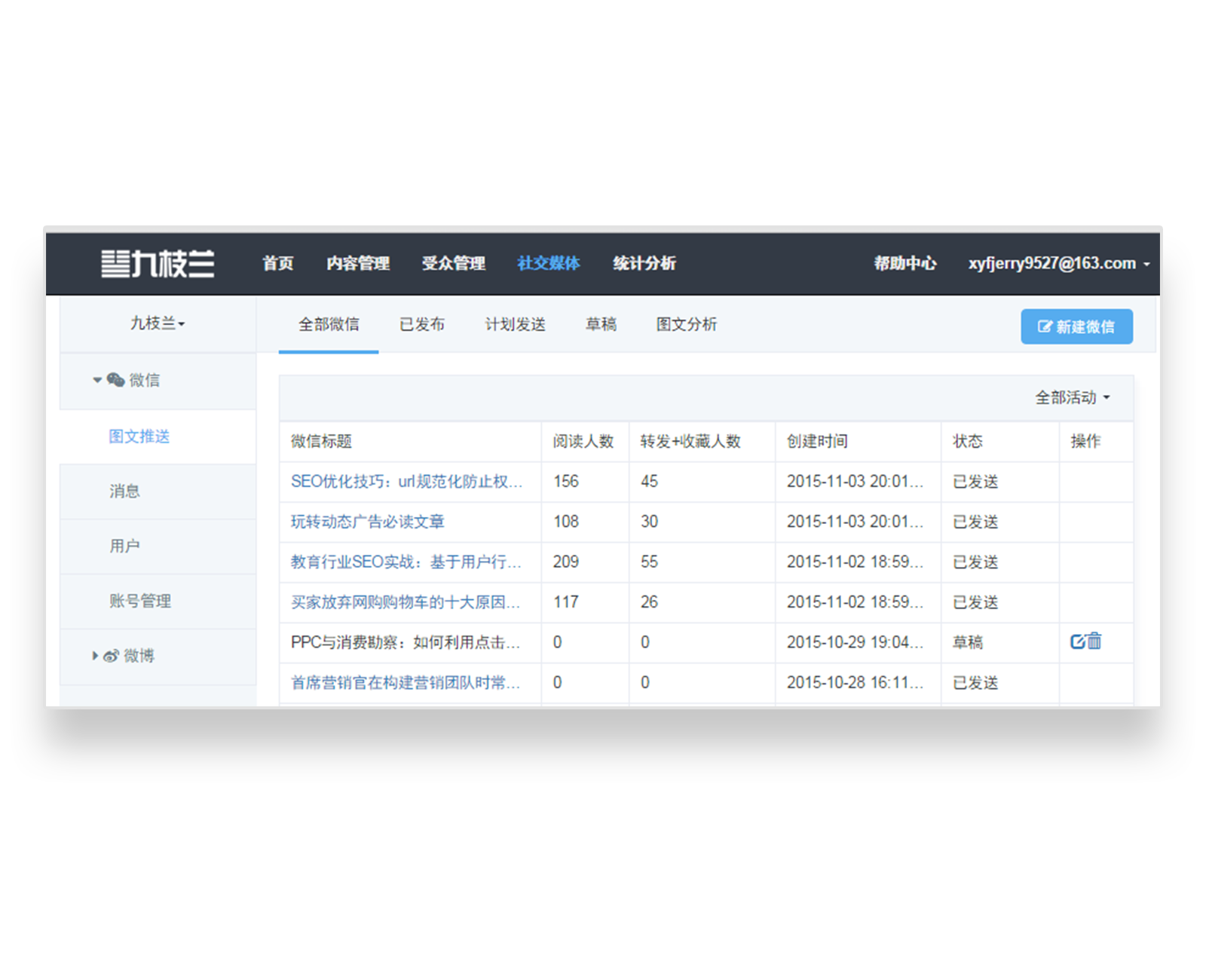Open the 全部活动 filter dropdown
The width and height of the screenshot is (1206, 980).
pos(1073,397)
